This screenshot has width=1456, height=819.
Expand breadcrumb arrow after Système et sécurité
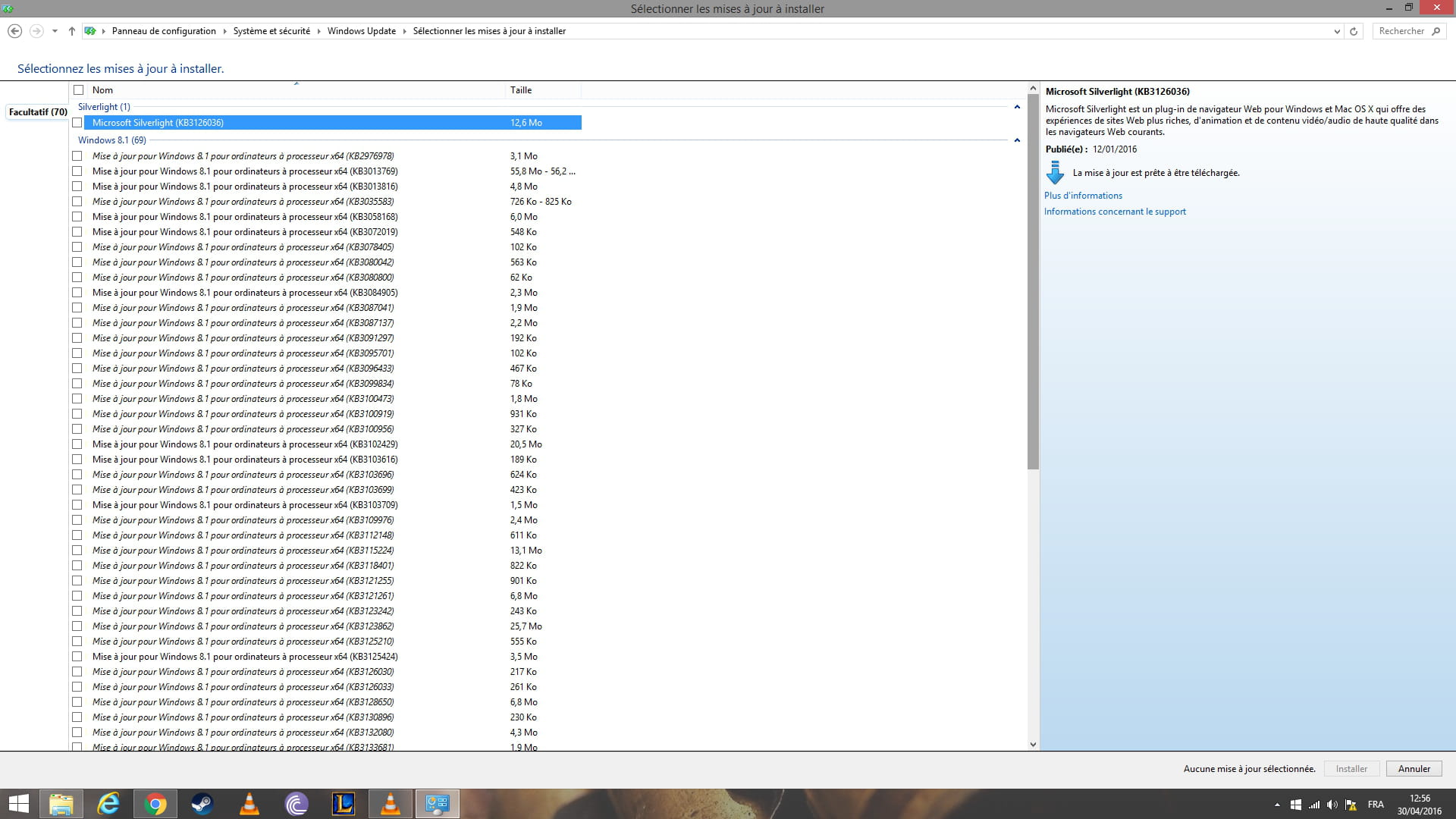pos(318,31)
